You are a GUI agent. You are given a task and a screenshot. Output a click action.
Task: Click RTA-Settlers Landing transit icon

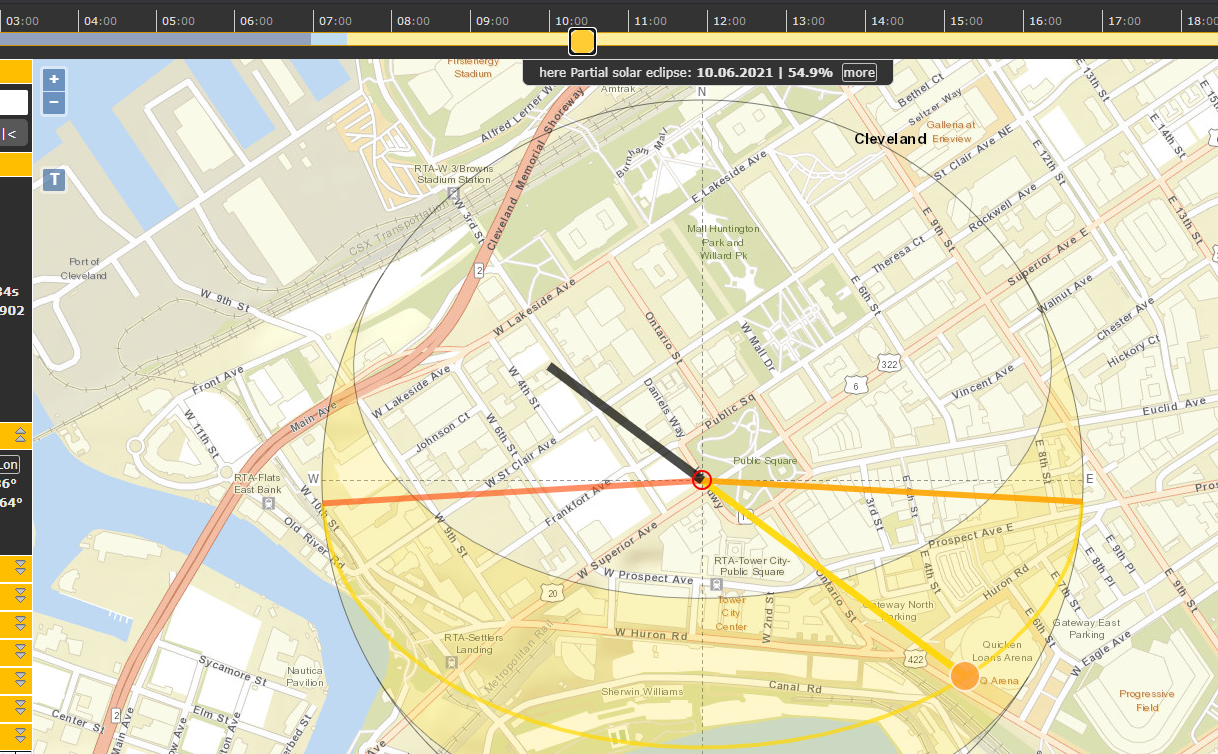pos(454,662)
